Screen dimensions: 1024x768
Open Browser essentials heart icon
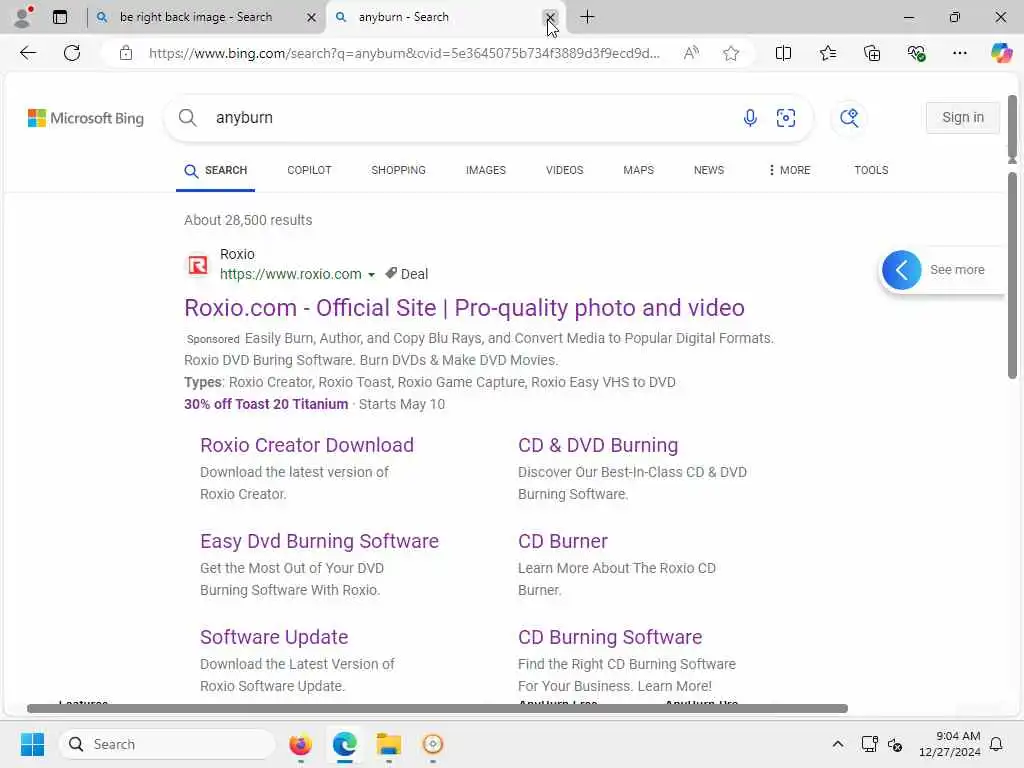click(916, 53)
